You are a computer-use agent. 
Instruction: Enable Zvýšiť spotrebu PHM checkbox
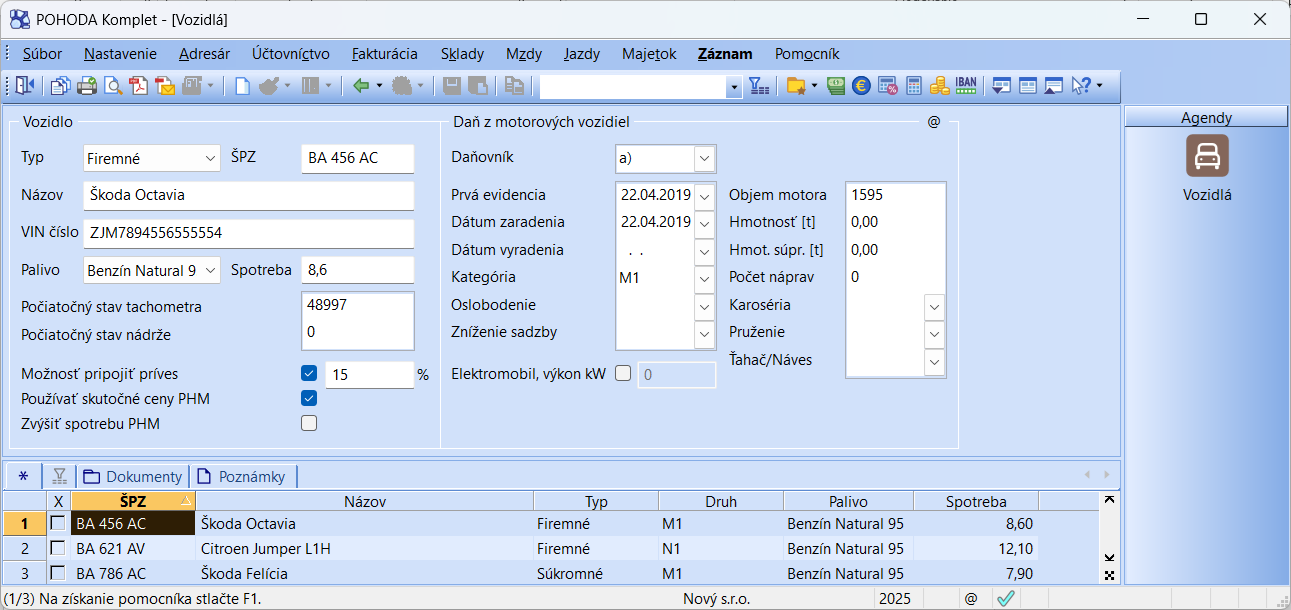click(x=309, y=423)
